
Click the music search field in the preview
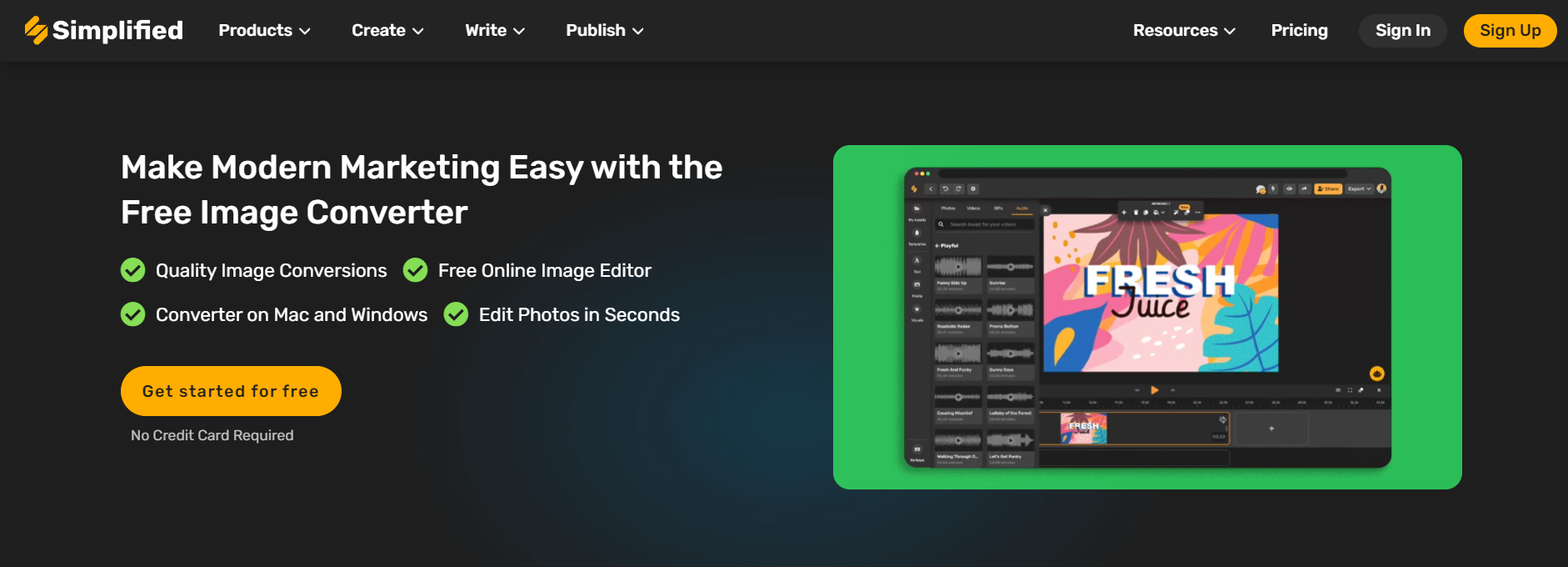coord(984,224)
